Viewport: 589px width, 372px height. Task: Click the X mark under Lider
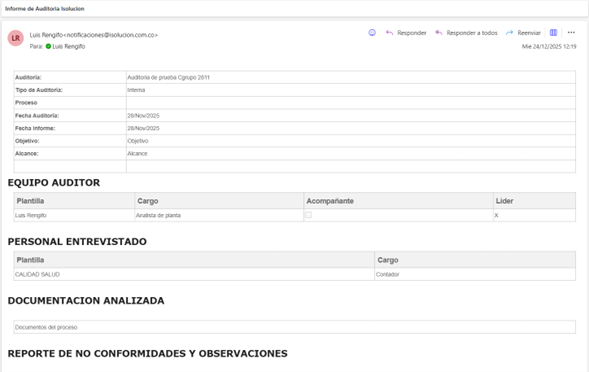pos(496,215)
